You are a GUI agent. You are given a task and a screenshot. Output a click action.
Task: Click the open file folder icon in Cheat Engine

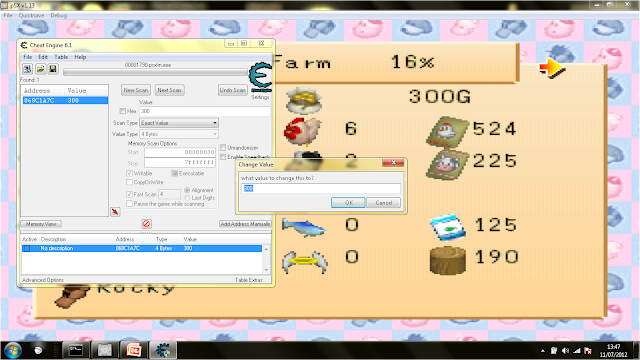click(40, 69)
